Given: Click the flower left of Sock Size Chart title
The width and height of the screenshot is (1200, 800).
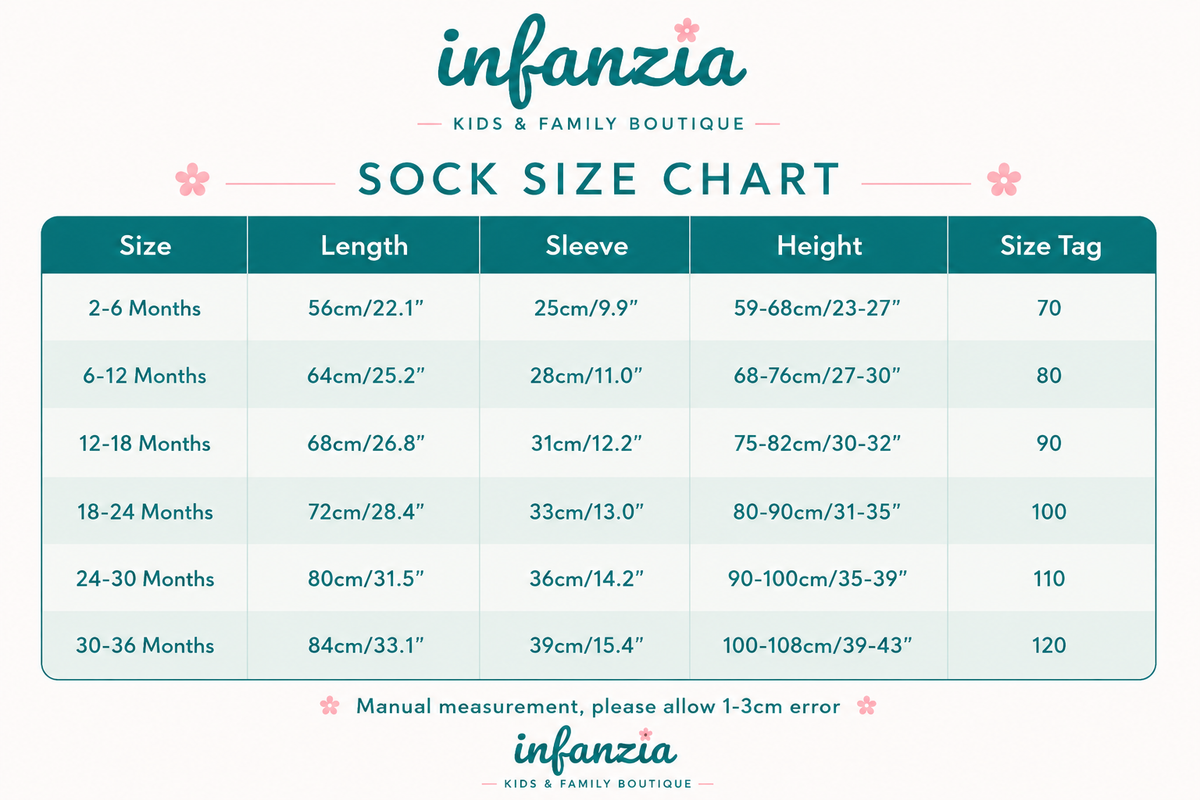Looking at the screenshot, I should [x=192, y=180].
